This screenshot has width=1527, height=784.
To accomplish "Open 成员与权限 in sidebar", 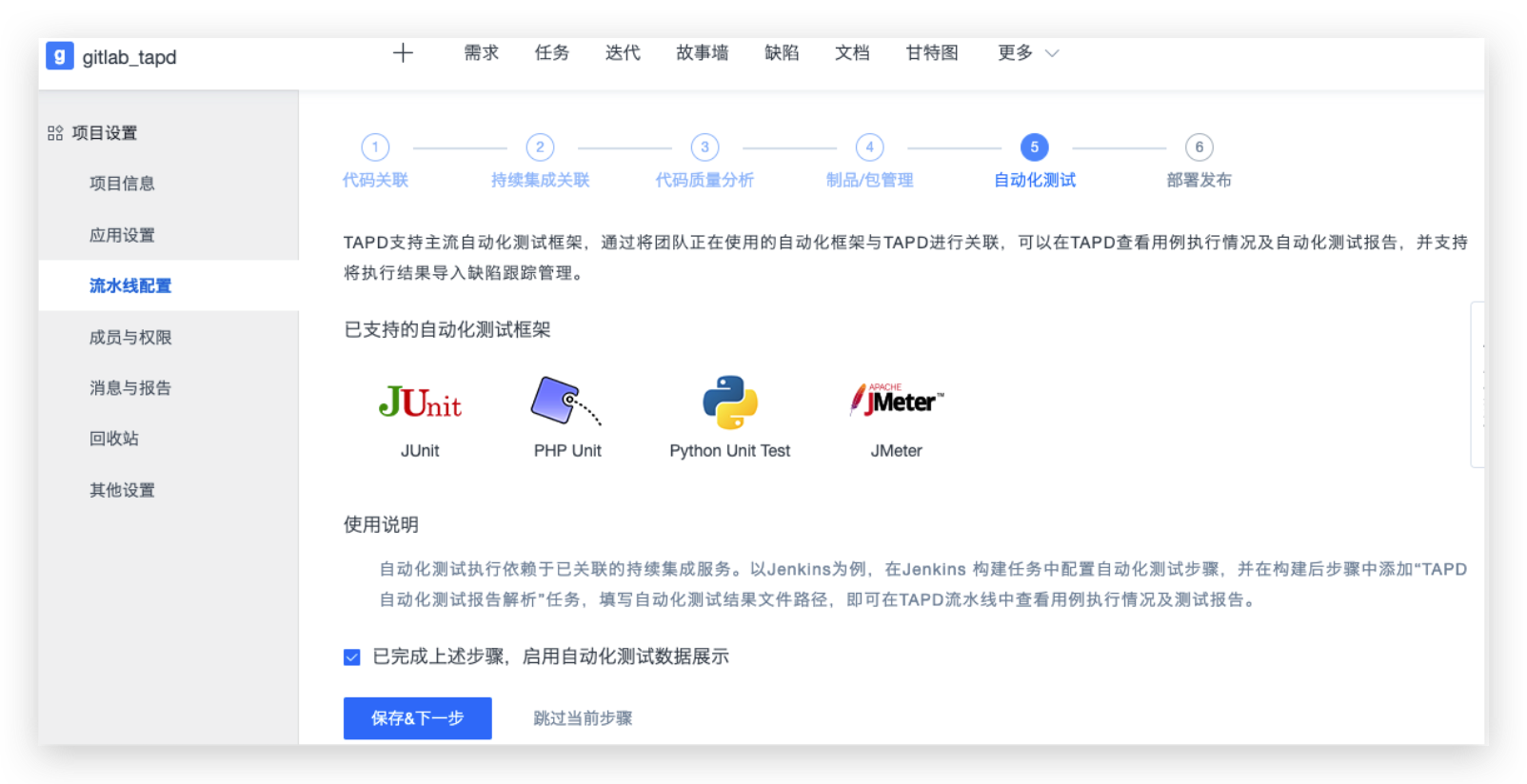I will click(x=130, y=337).
